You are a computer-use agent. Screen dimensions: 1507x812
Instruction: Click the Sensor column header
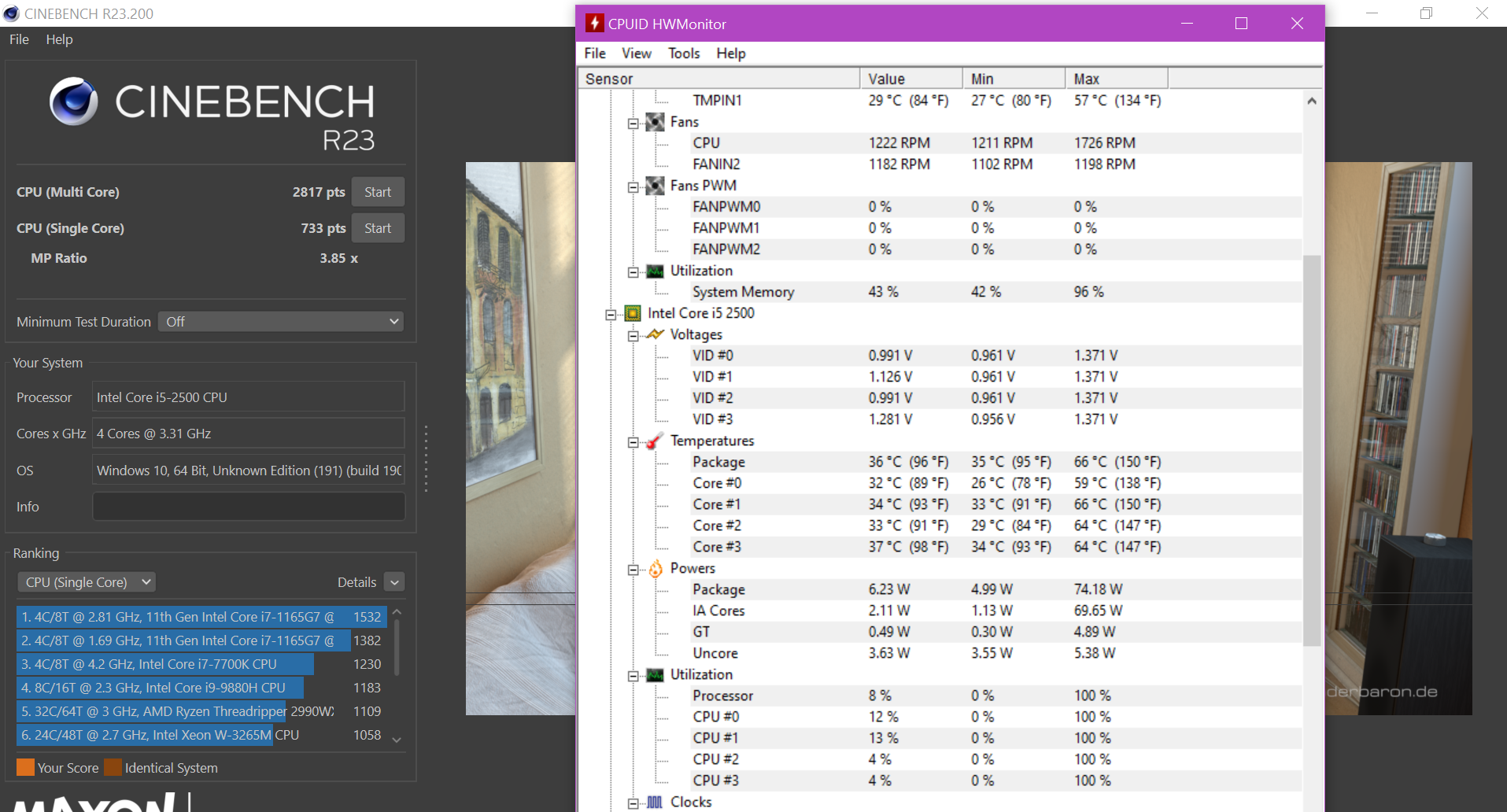pos(719,79)
